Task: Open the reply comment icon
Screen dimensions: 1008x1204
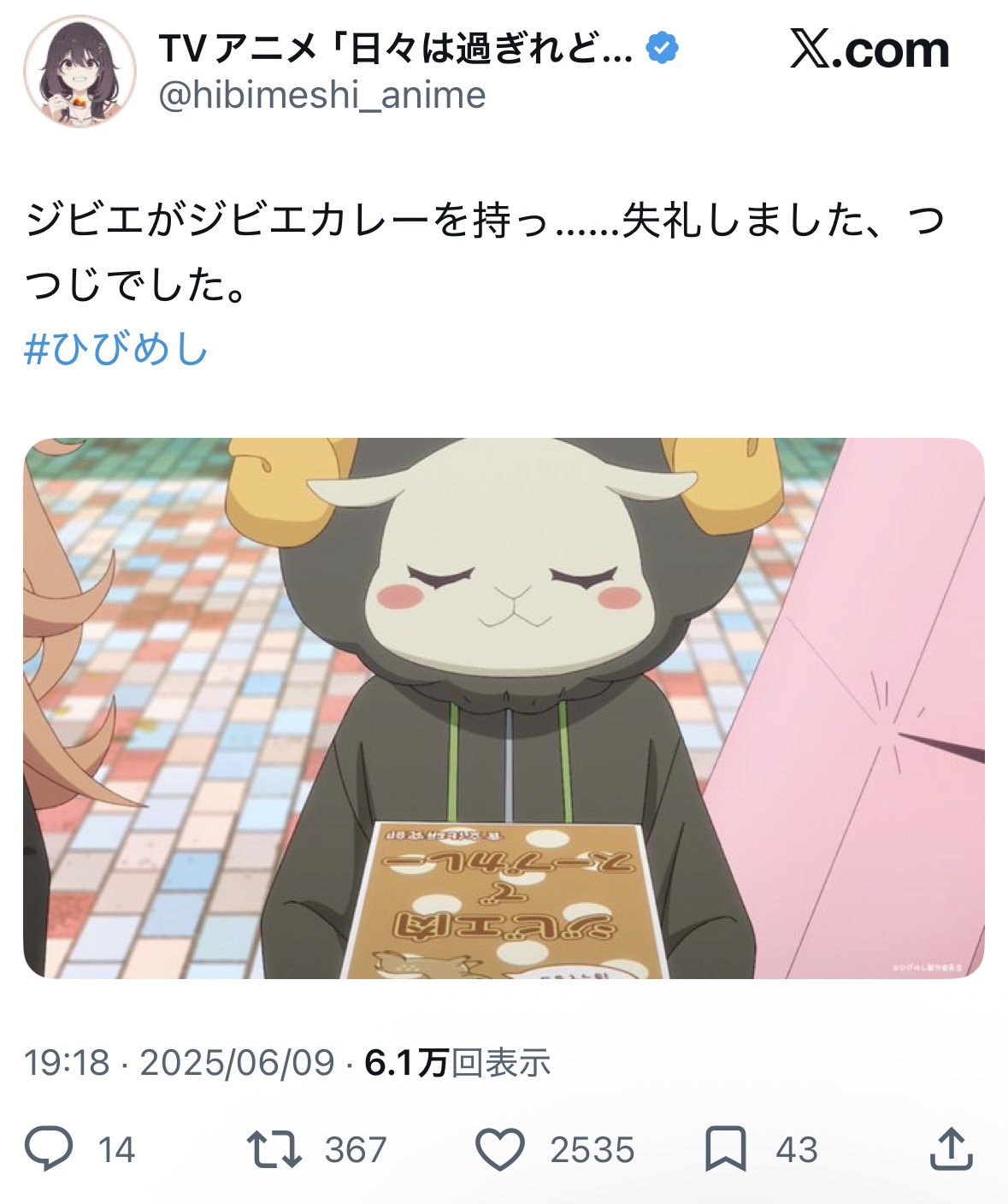Action: point(49,1148)
